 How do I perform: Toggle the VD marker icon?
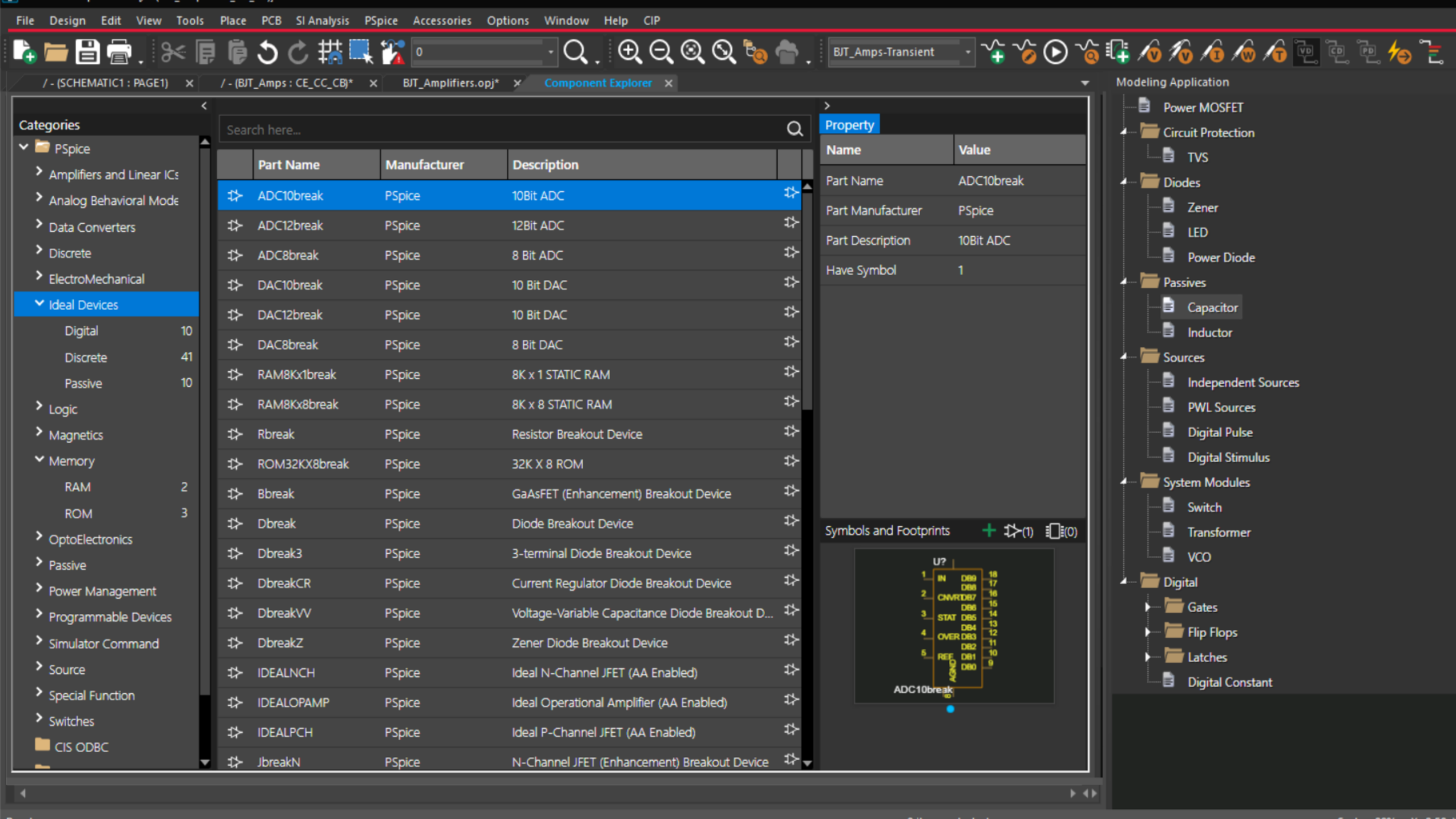(x=1307, y=52)
